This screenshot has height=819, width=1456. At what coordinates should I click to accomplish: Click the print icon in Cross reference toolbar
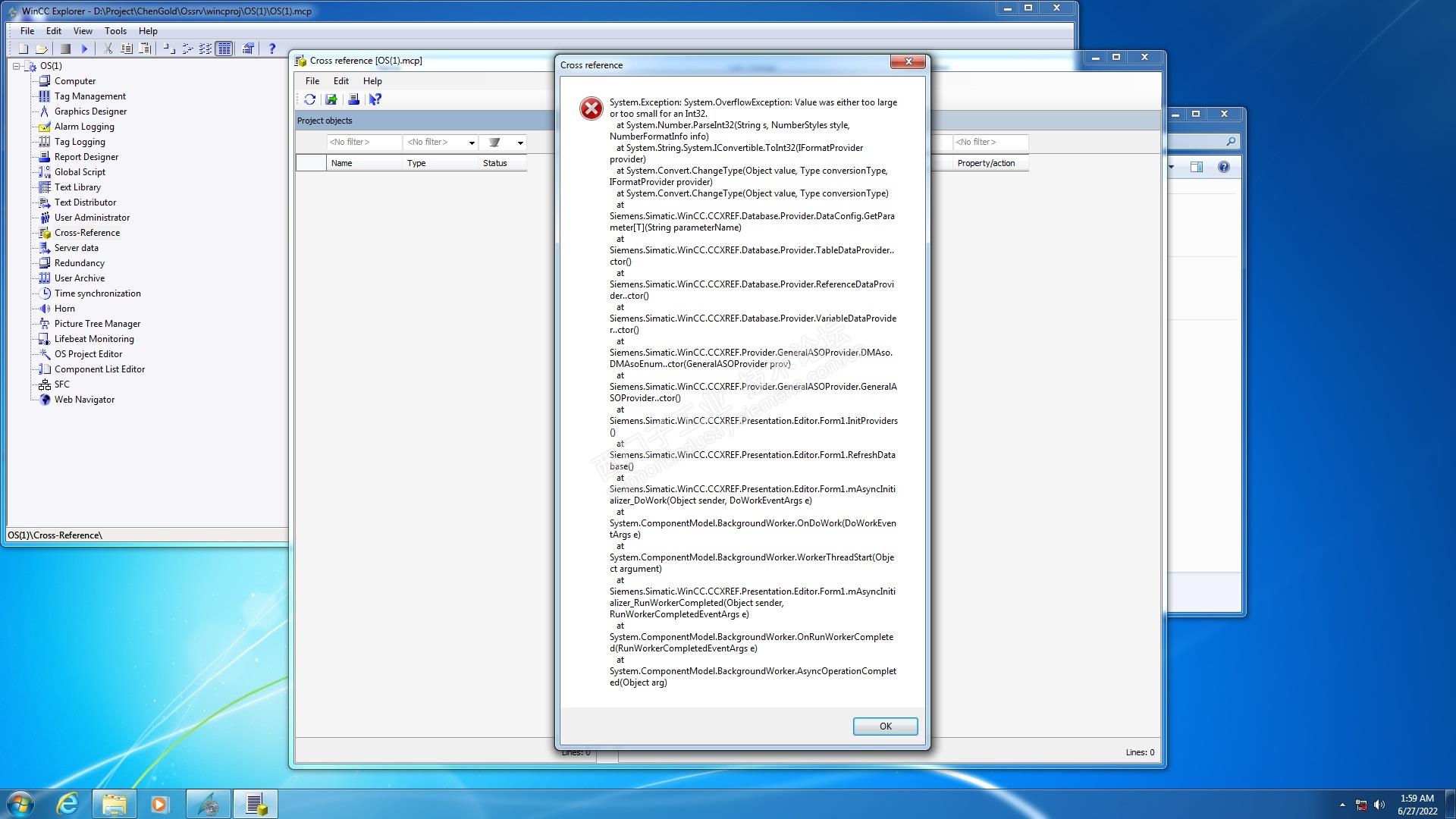[353, 99]
